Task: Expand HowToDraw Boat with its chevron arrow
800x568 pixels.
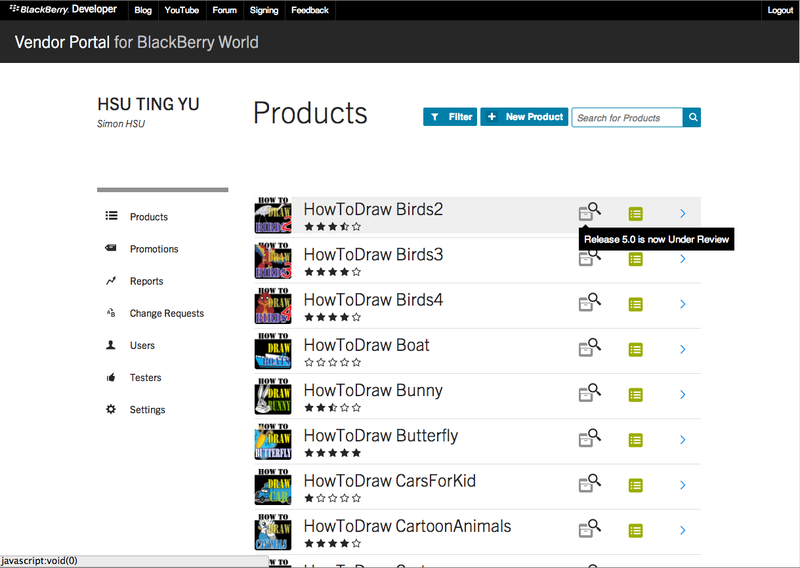Action: coord(683,350)
